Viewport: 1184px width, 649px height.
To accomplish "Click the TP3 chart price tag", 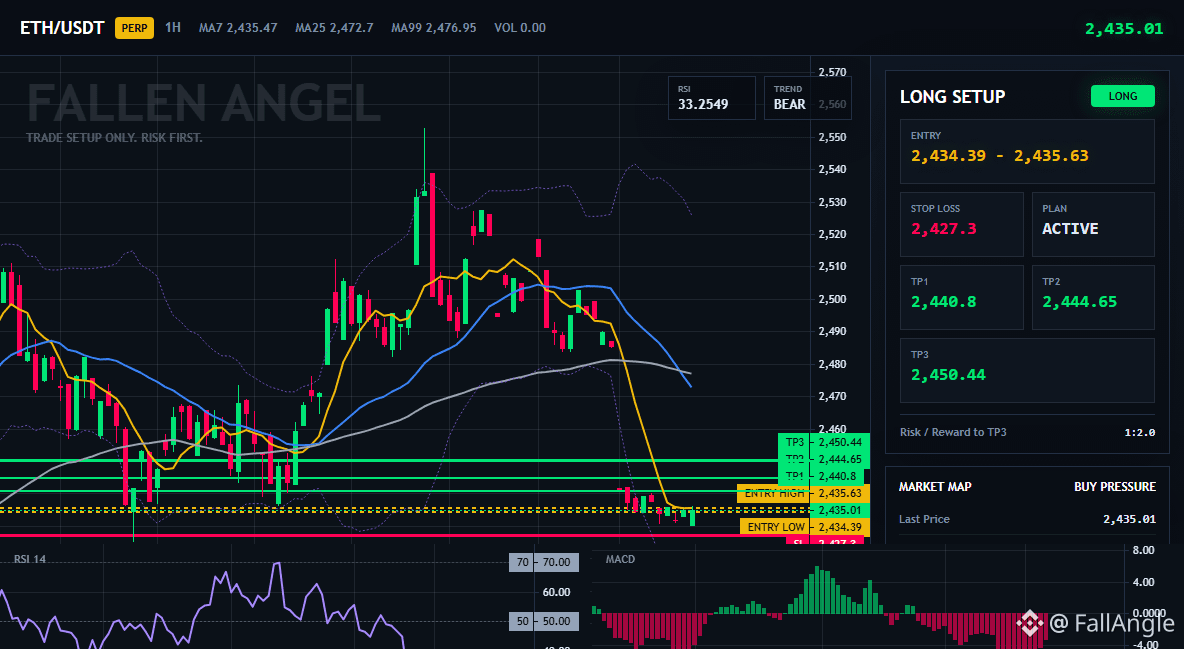I will click(824, 442).
